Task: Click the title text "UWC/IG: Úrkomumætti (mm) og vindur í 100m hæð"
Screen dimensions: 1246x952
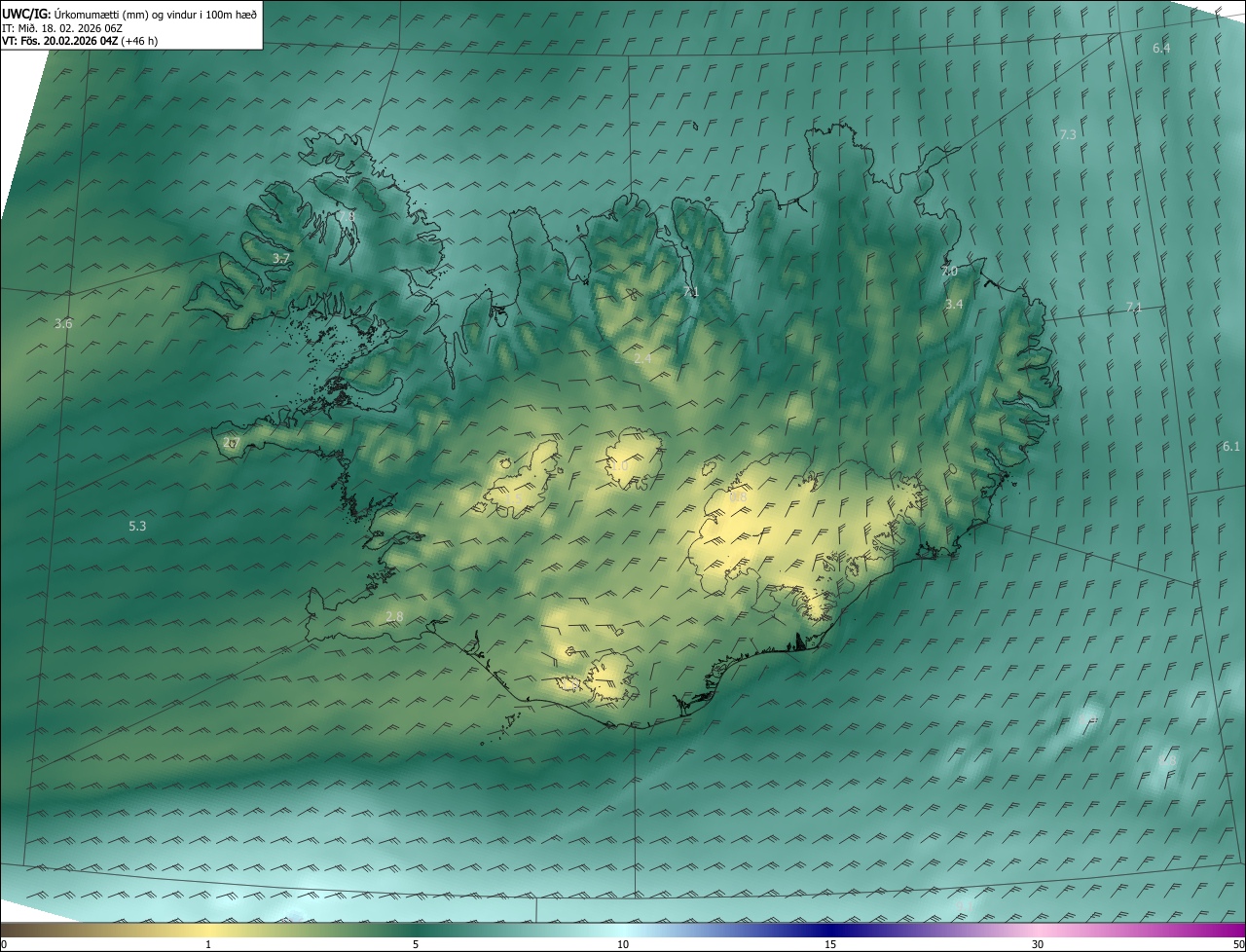Action: (x=130, y=14)
